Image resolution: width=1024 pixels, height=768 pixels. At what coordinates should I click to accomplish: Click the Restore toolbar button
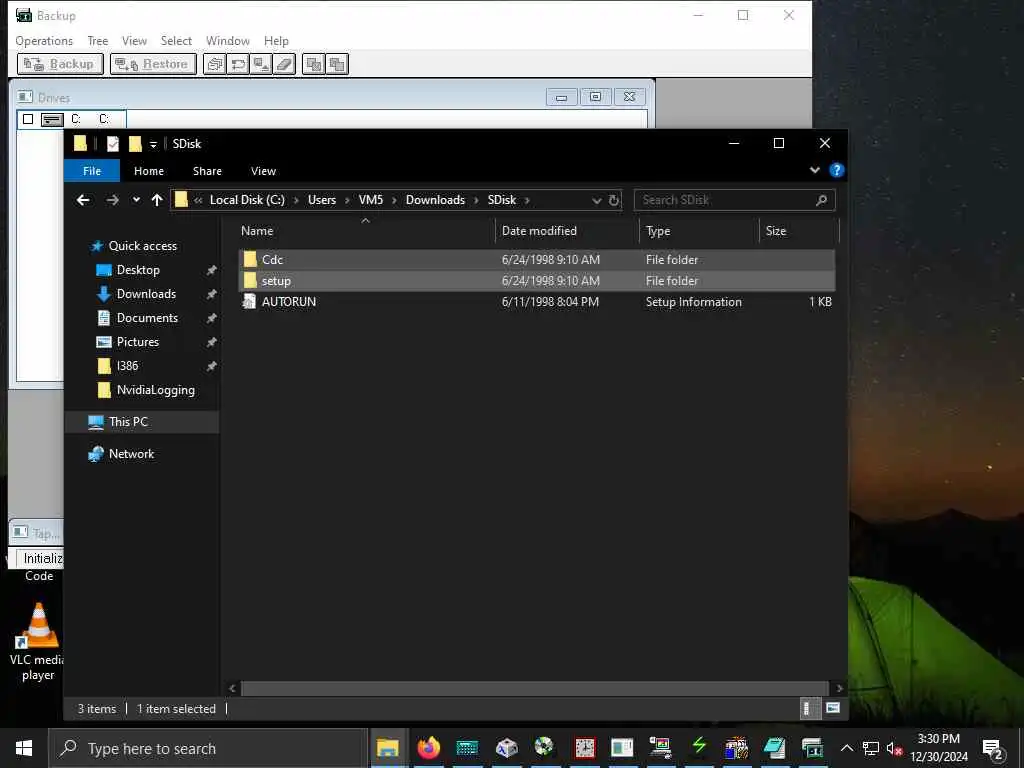point(153,64)
